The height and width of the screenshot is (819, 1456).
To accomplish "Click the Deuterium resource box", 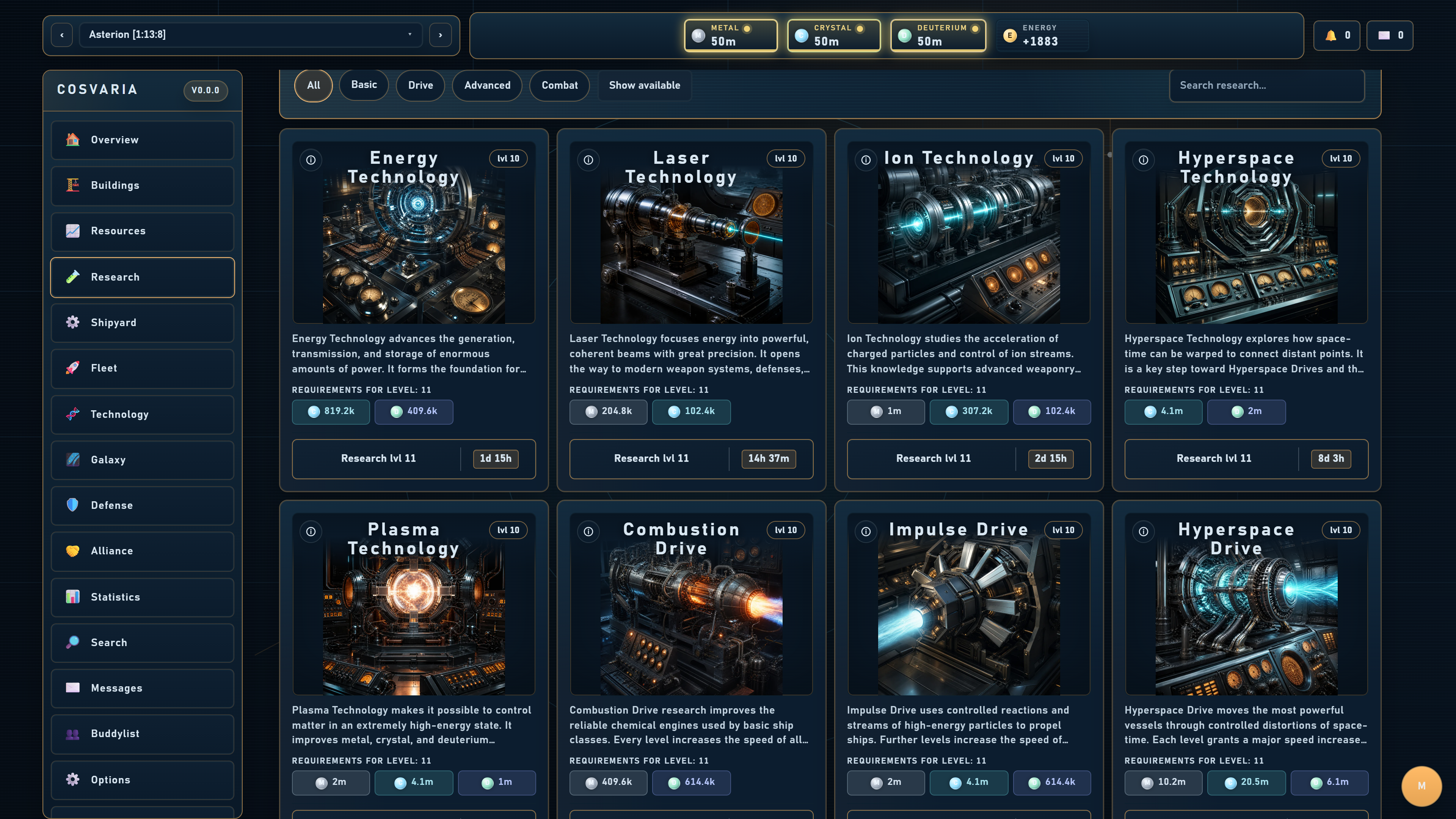I will tap(938, 36).
